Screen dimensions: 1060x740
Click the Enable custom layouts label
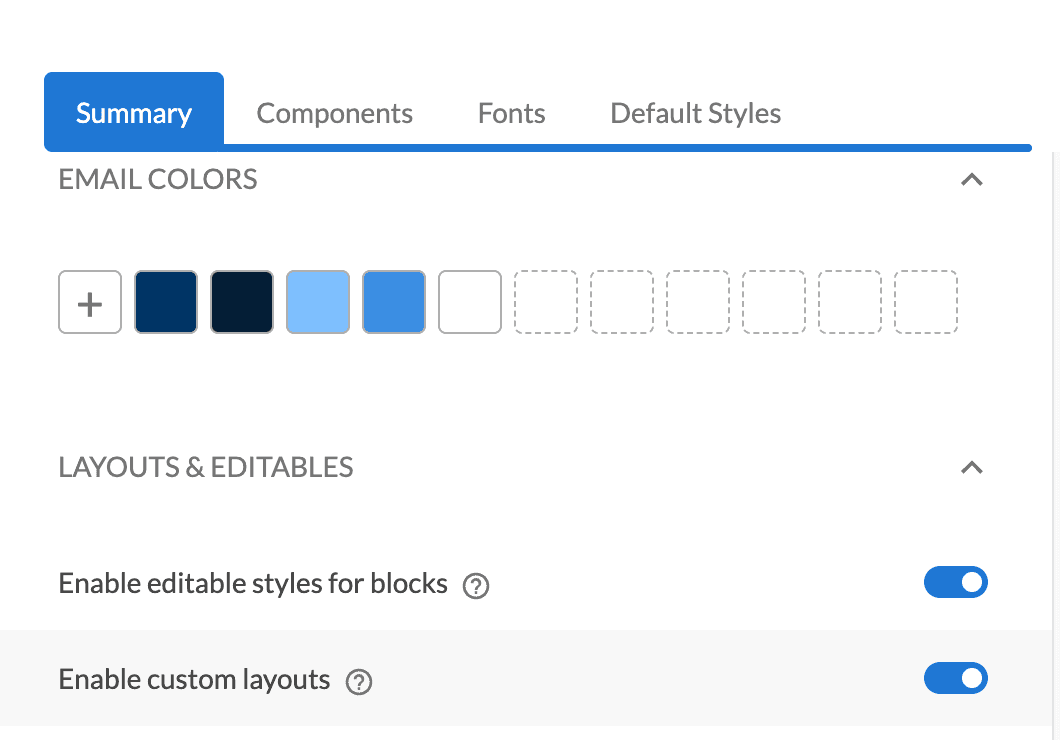point(194,680)
